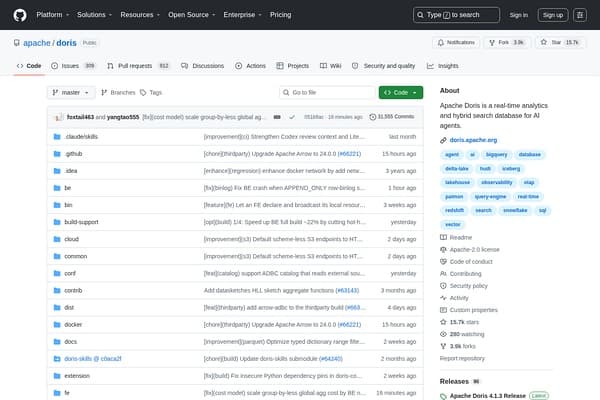Click the Notifications button
Image resolution: width=600 pixels, height=400 pixels.
point(456,42)
